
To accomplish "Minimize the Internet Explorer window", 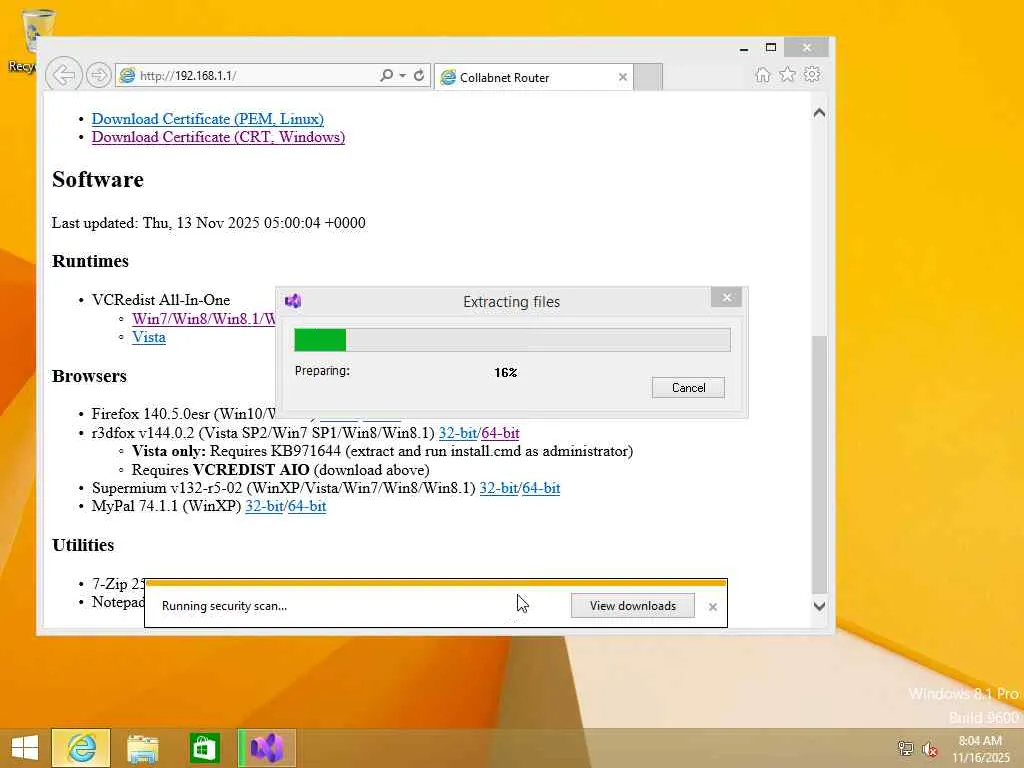I will [x=744, y=48].
